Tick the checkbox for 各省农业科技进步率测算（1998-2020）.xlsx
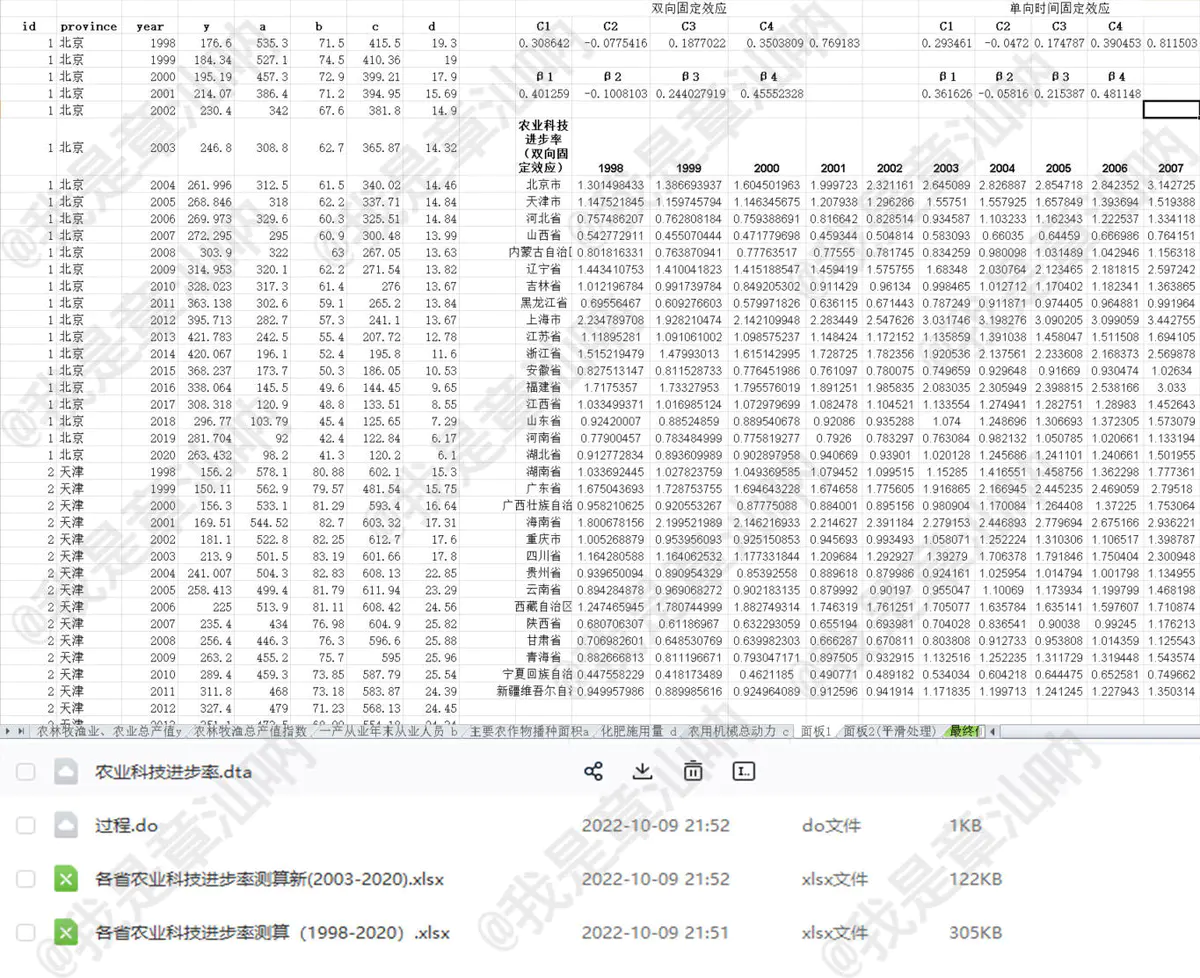This screenshot has height=978, width=1200. [x=26, y=933]
